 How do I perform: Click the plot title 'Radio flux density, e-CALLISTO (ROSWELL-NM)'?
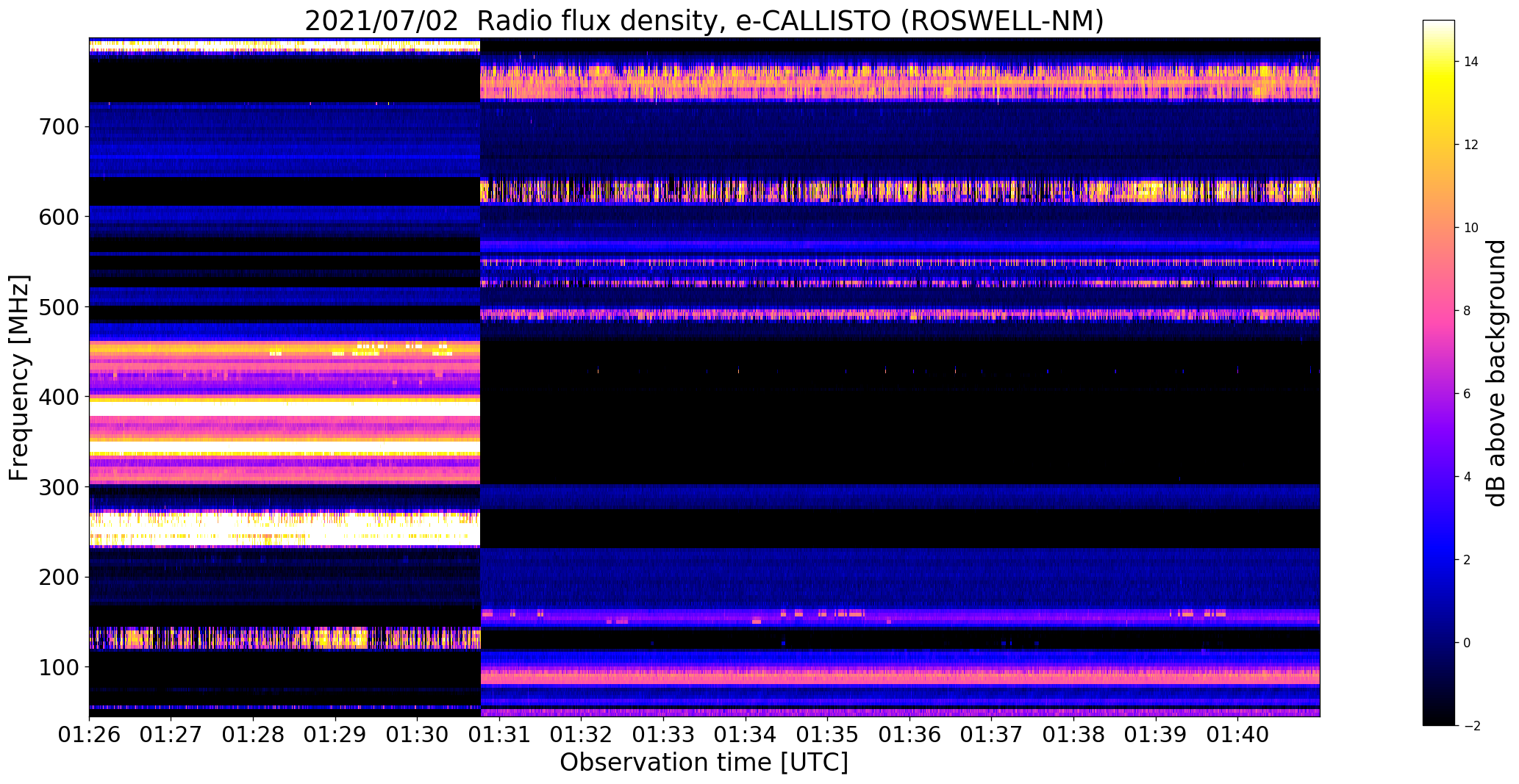[x=790, y=21]
